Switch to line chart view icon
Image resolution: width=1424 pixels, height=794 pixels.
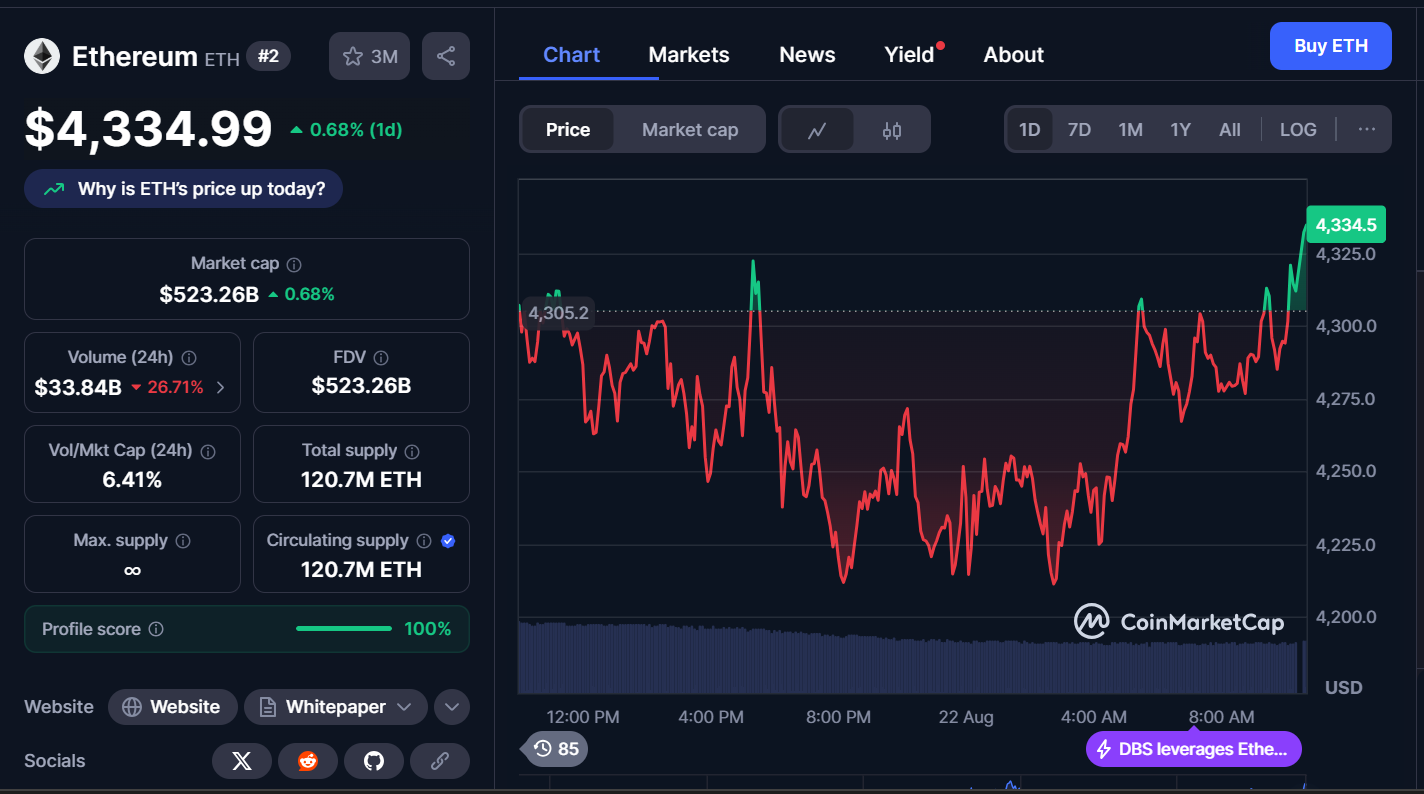(x=817, y=130)
